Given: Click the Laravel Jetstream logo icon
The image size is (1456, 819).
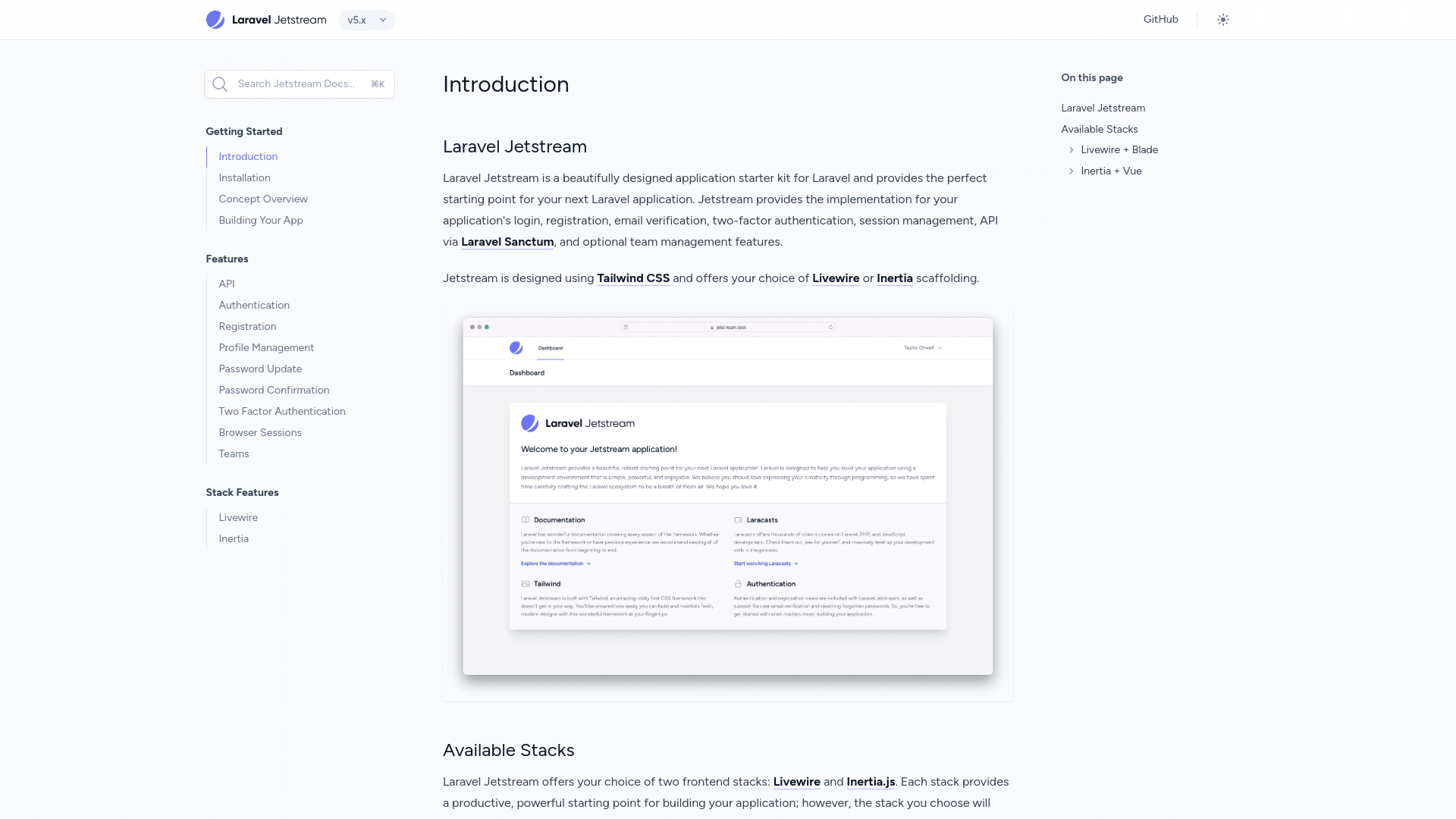Looking at the screenshot, I should coord(215,20).
